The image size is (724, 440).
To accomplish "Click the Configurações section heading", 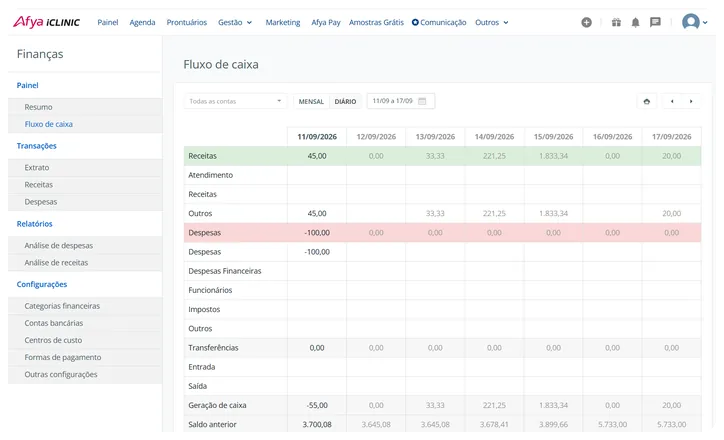I will 42,284.
